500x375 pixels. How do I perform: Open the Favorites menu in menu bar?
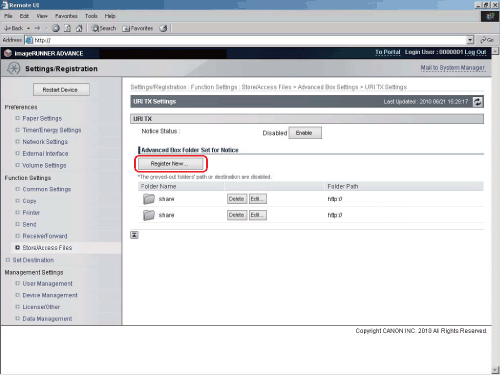(66, 16)
